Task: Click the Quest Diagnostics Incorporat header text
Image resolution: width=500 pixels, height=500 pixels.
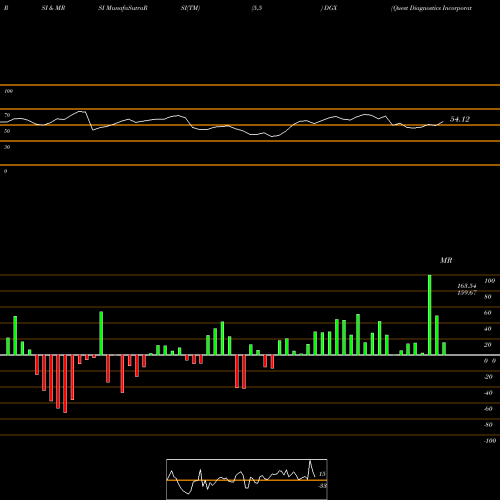Action: click(x=431, y=8)
